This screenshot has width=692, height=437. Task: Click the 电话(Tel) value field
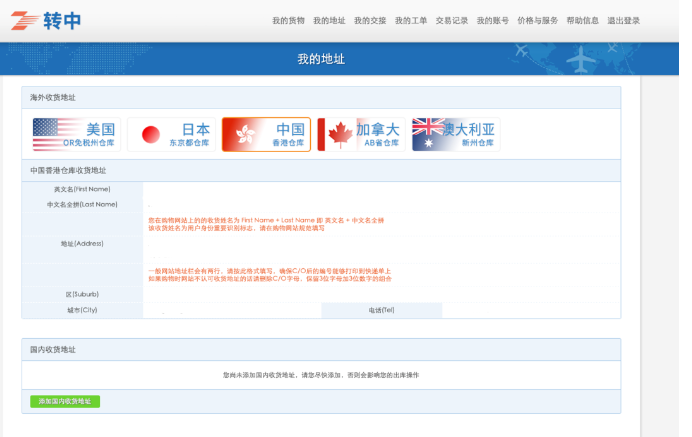click(531, 310)
